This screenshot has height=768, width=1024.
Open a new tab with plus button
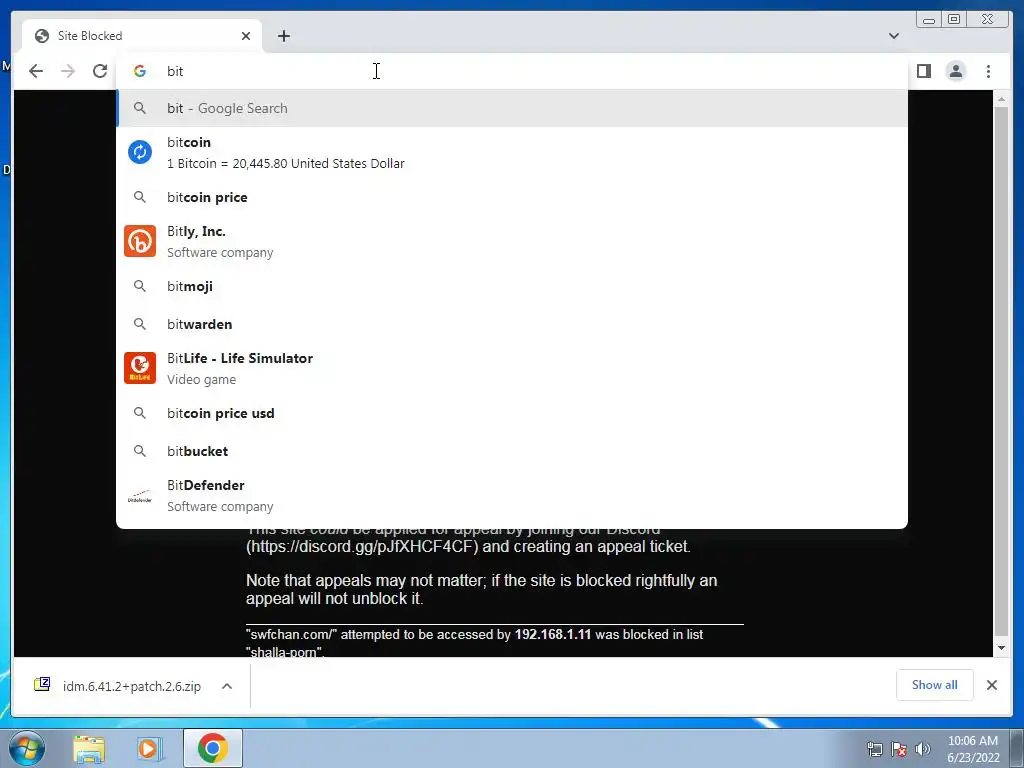(x=283, y=36)
